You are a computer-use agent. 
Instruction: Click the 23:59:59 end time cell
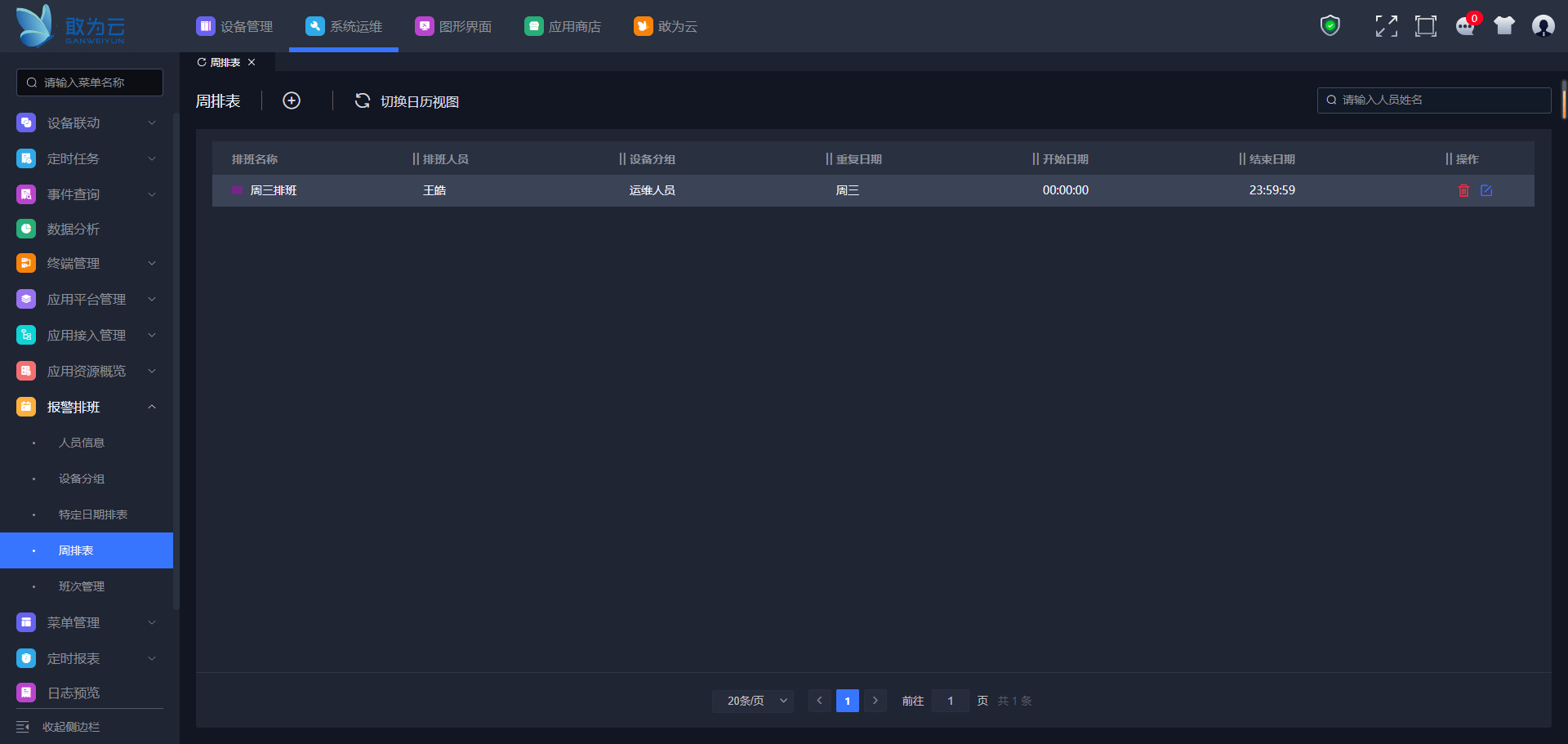click(1272, 190)
